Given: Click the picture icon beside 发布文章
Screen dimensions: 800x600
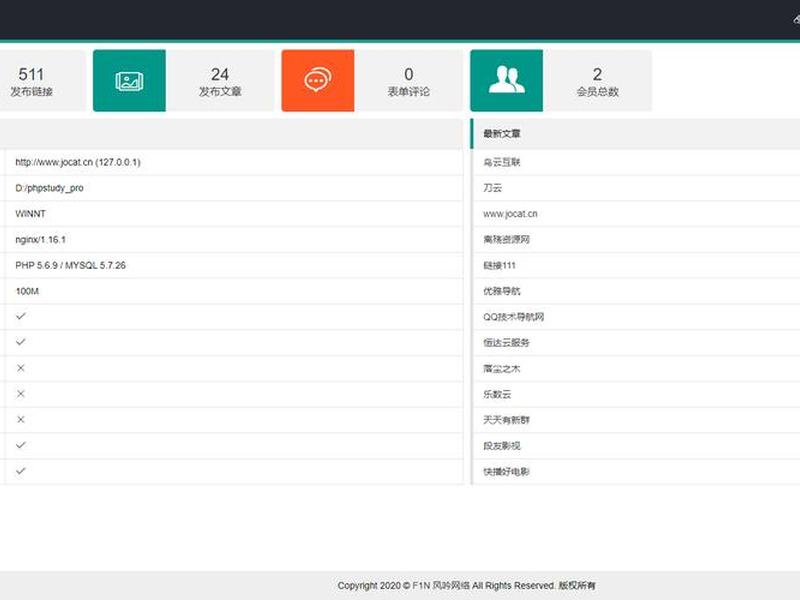Looking at the screenshot, I should click(129, 81).
